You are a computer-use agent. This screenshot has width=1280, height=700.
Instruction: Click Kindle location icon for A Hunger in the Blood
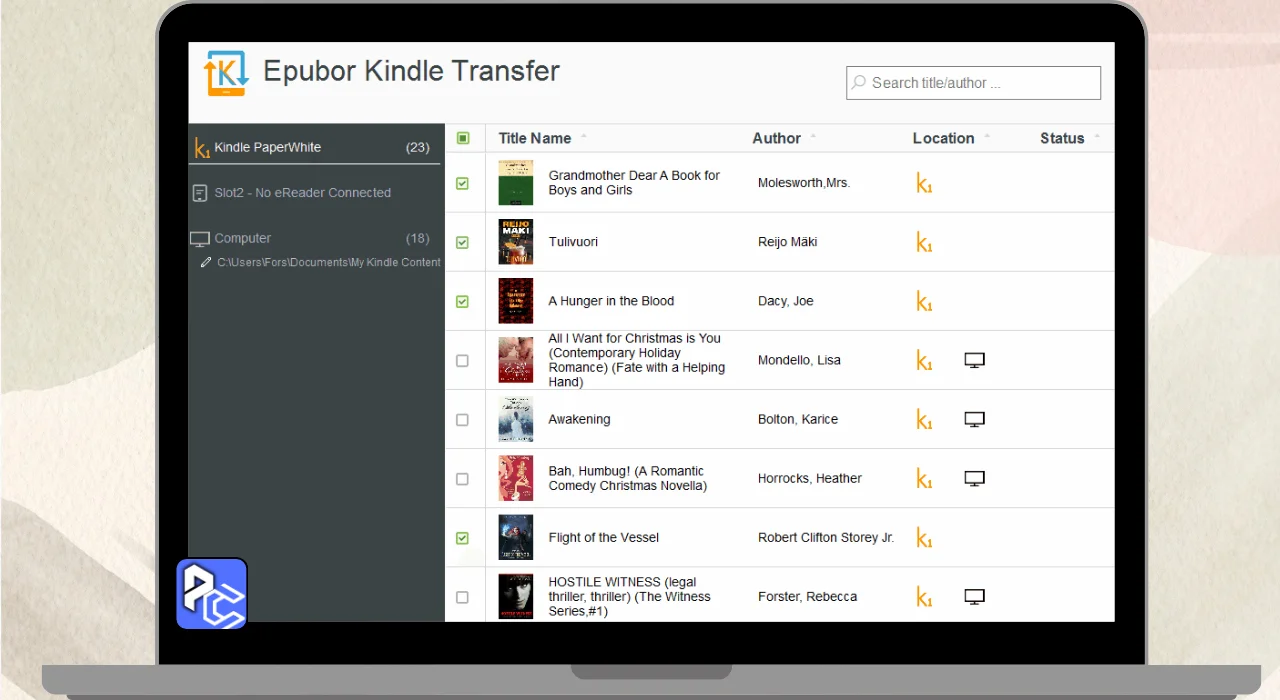[x=924, y=301]
